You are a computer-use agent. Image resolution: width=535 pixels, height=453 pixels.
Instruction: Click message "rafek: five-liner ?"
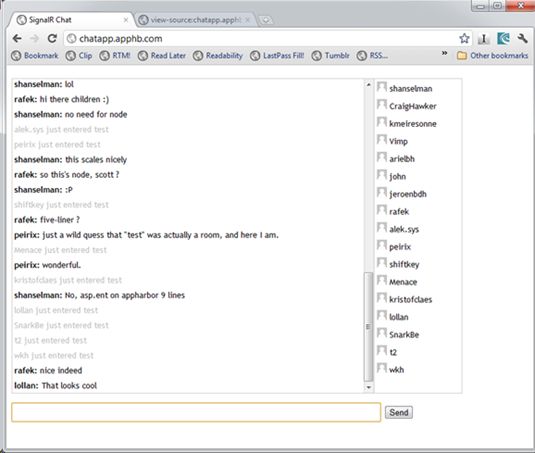(x=47, y=220)
